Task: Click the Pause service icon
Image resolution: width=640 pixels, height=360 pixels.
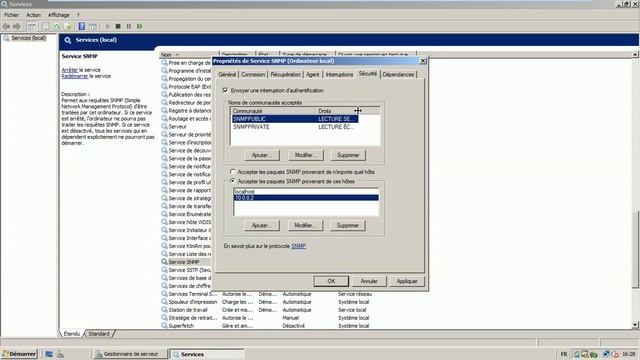Action: tap(129, 27)
